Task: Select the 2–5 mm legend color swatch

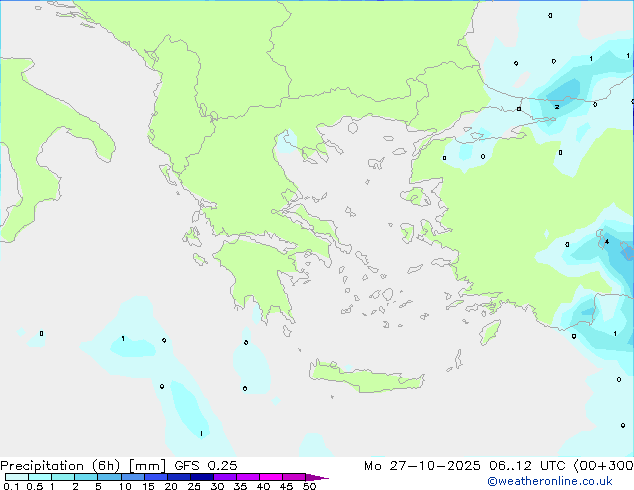Action: (86, 477)
